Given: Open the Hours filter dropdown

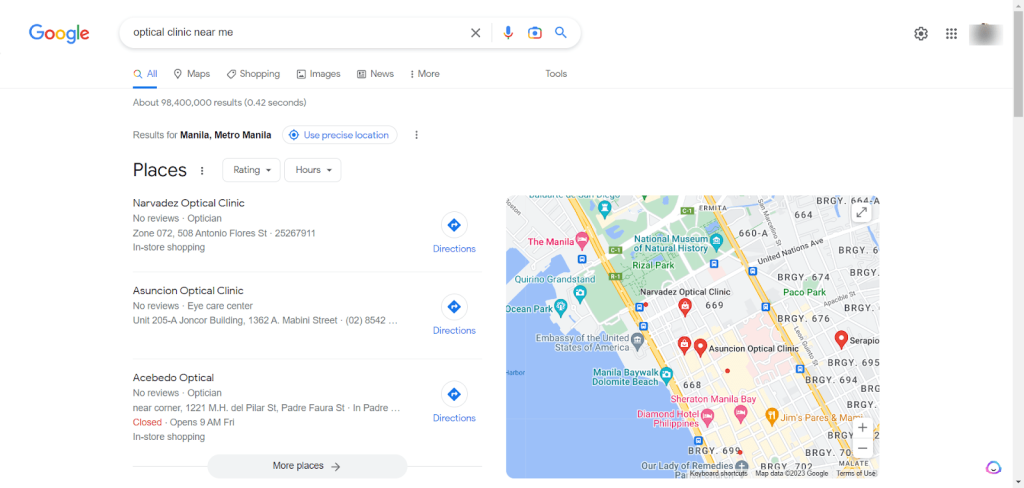Looking at the screenshot, I should [313, 170].
